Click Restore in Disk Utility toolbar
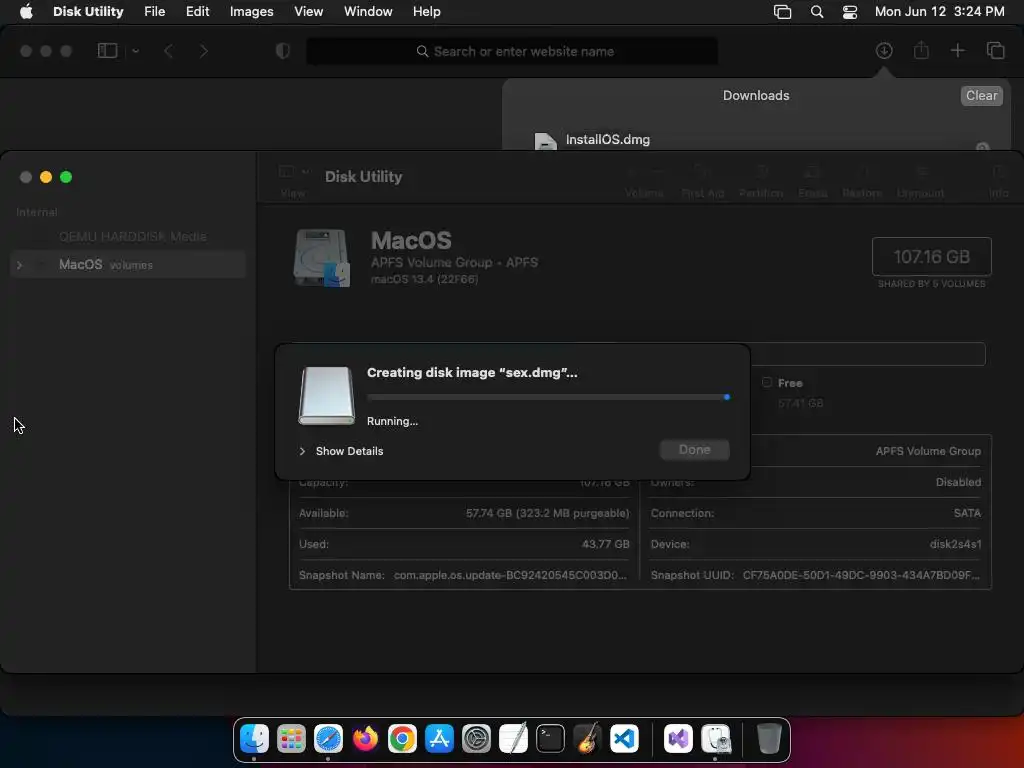Image resolution: width=1024 pixels, height=768 pixels. tap(862, 180)
